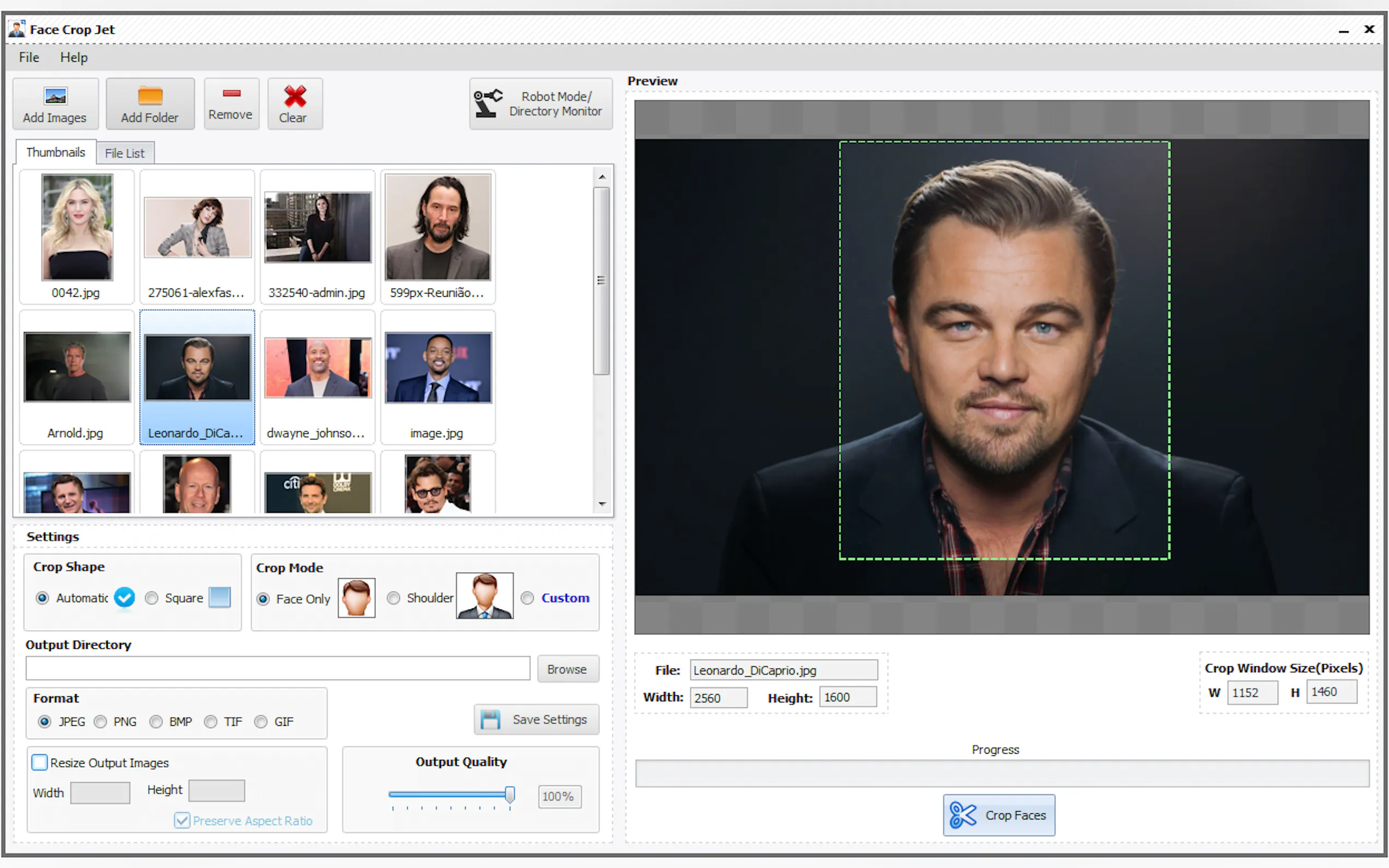Click the Face Crop Jet app icon
This screenshot has height=868, width=1389.
coord(16,29)
